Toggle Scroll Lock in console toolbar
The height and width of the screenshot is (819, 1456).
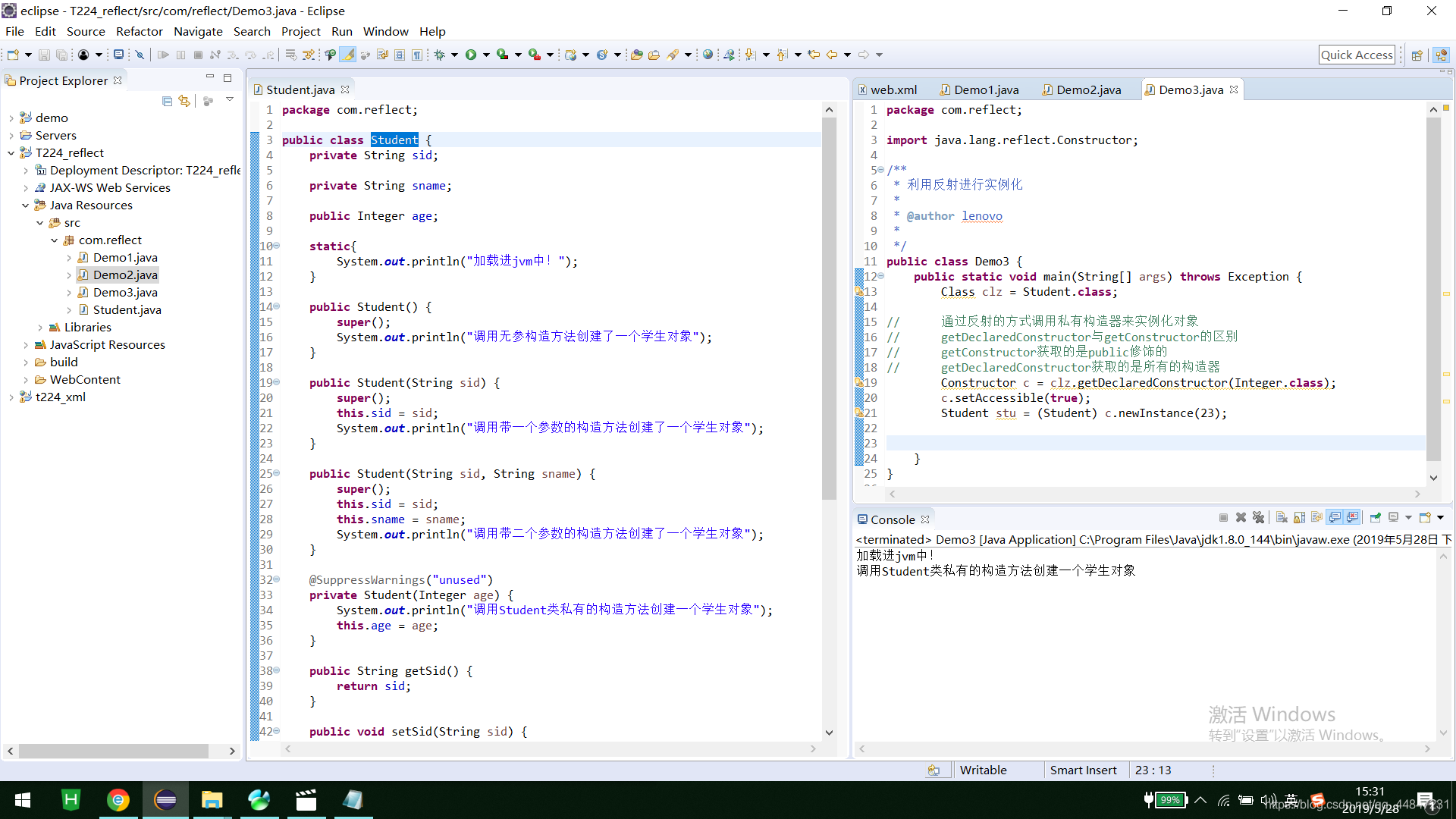click(x=1299, y=518)
